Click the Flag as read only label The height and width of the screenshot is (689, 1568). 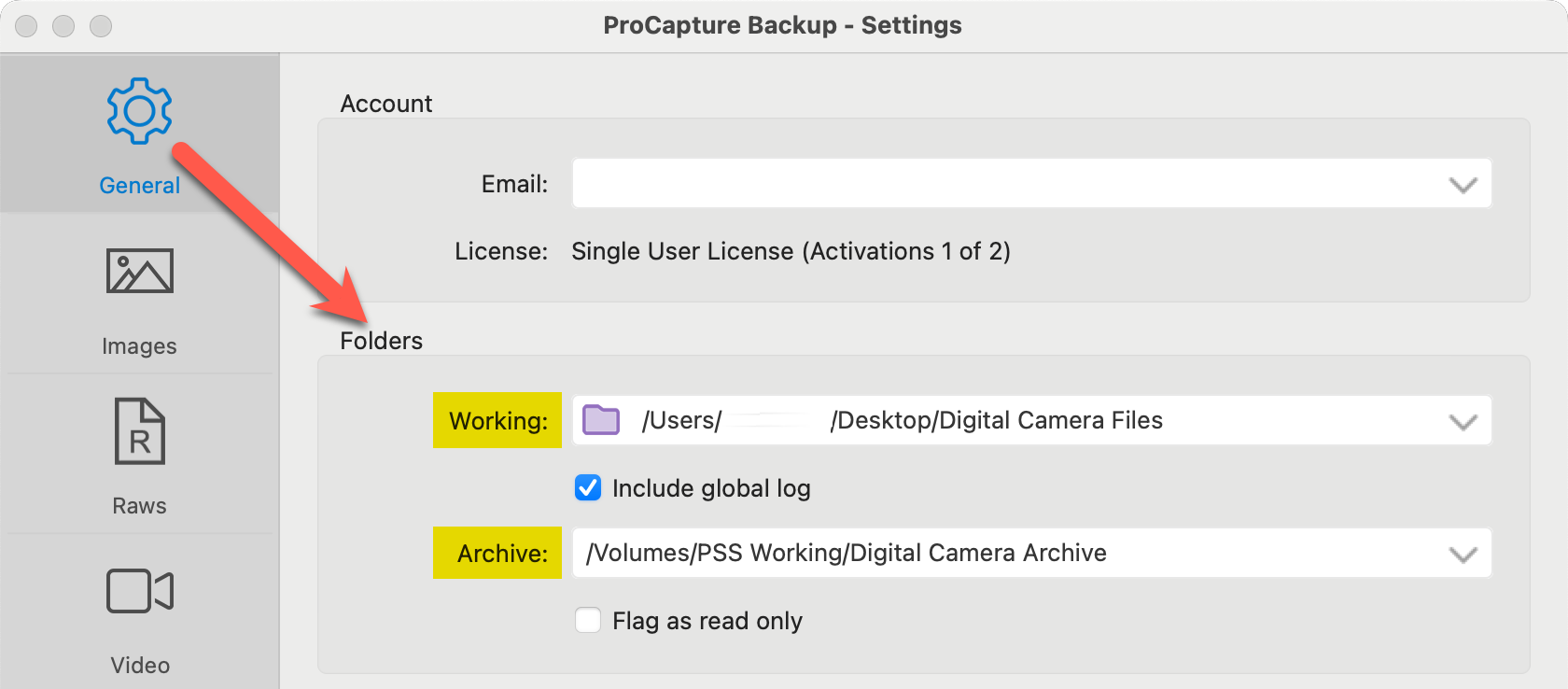coord(707,621)
